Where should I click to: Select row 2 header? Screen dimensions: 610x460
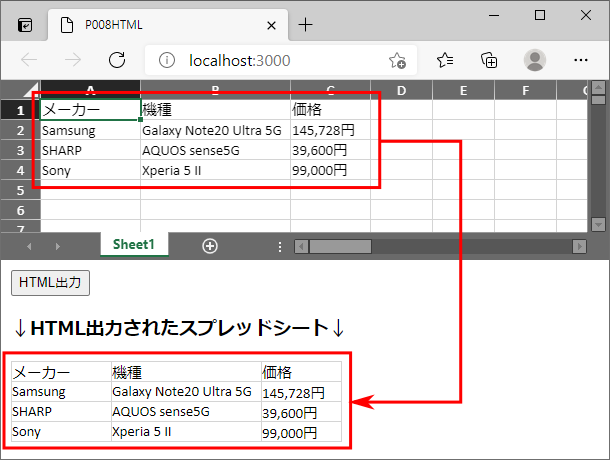(21, 130)
